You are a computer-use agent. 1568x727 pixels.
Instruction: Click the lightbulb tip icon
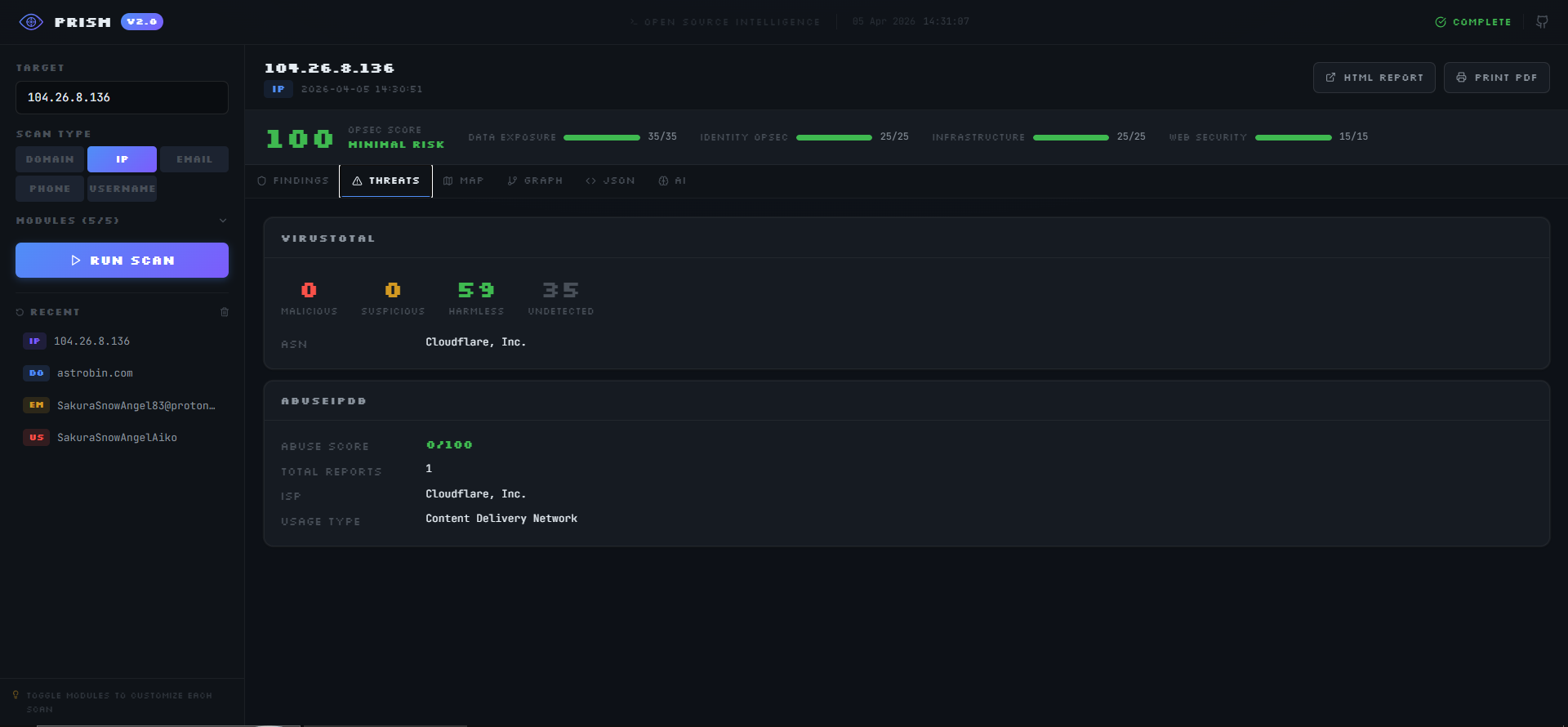pyautogui.click(x=16, y=695)
